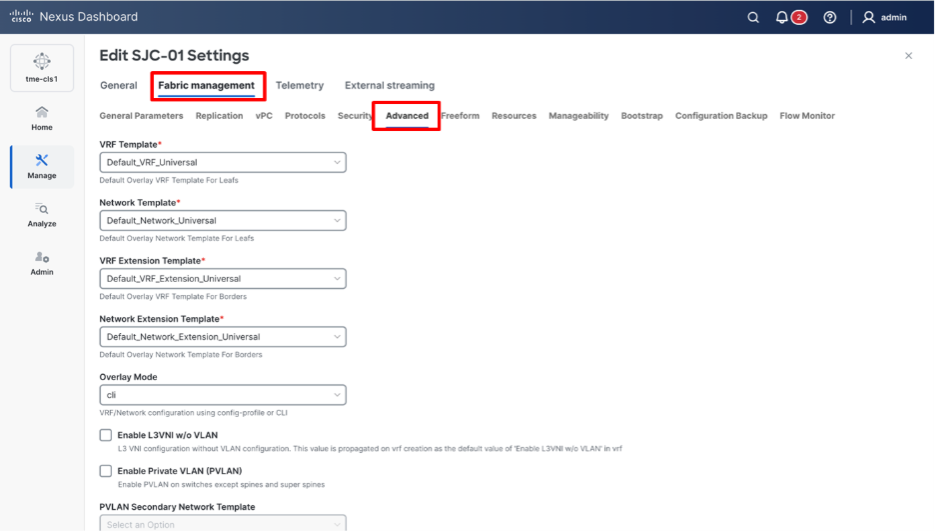This screenshot has height=532, width=936.
Task: Click 'Default Overlay VRF Template For Leafs' hint
Action: point(169,180)
